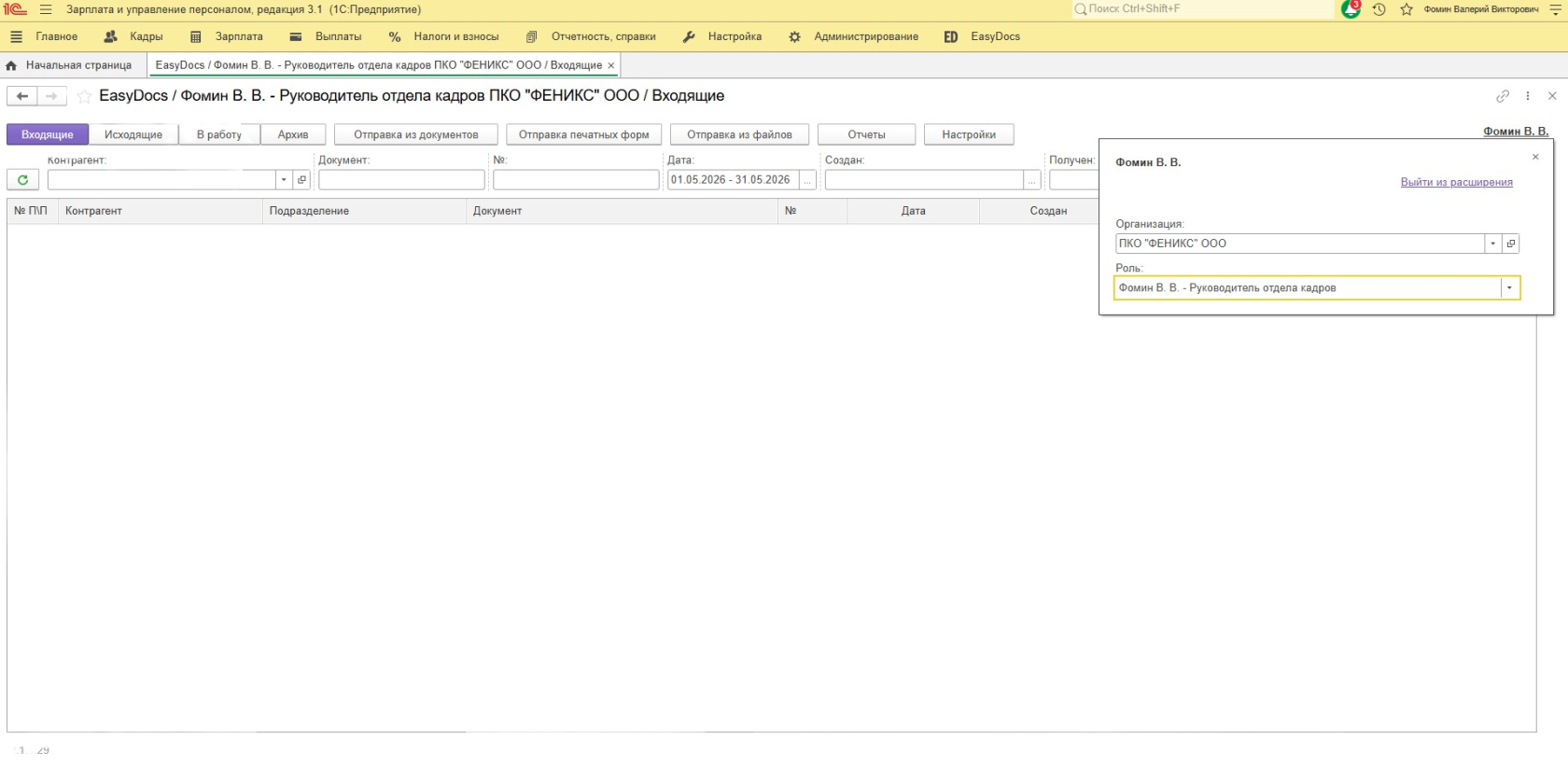Sort by the Контрагент column header
The image size is (1568, 767).
[161, 212]
